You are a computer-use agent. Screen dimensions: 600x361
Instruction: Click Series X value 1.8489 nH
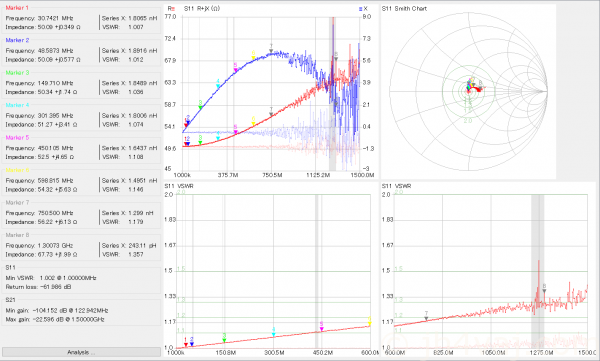click(x=143, y=83)
